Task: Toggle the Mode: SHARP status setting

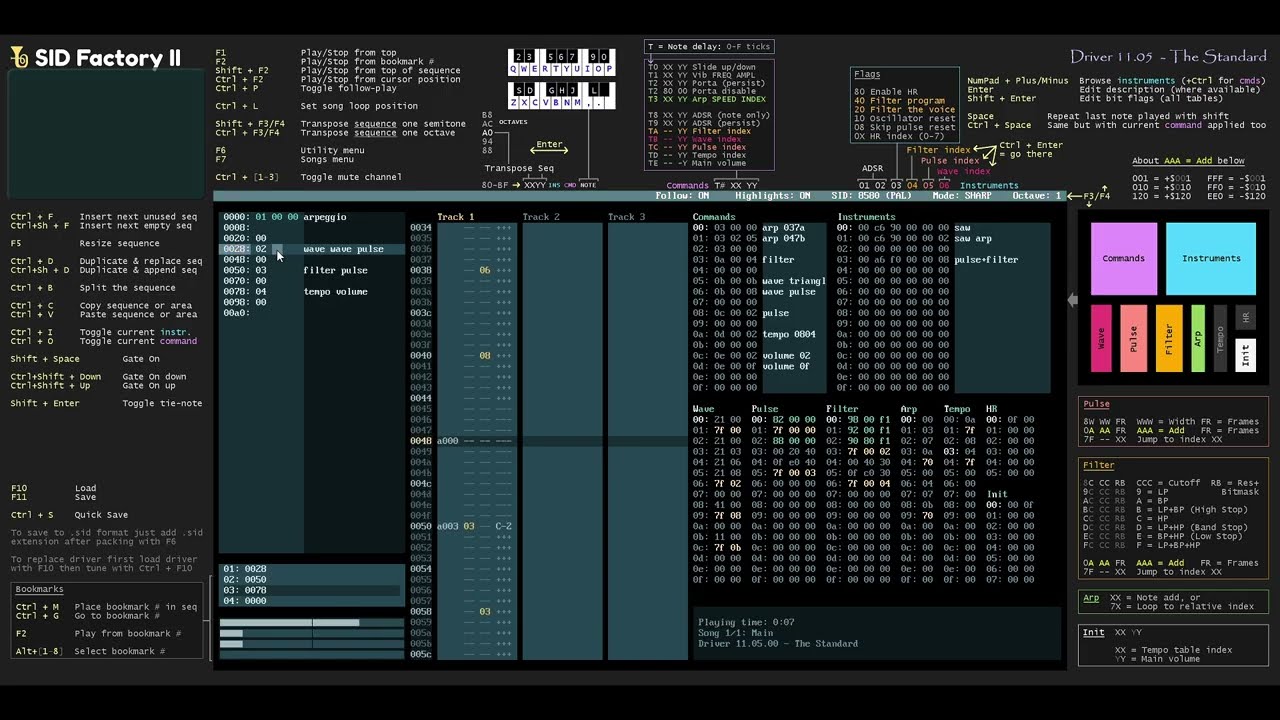Action: click(x=963, y=196)
